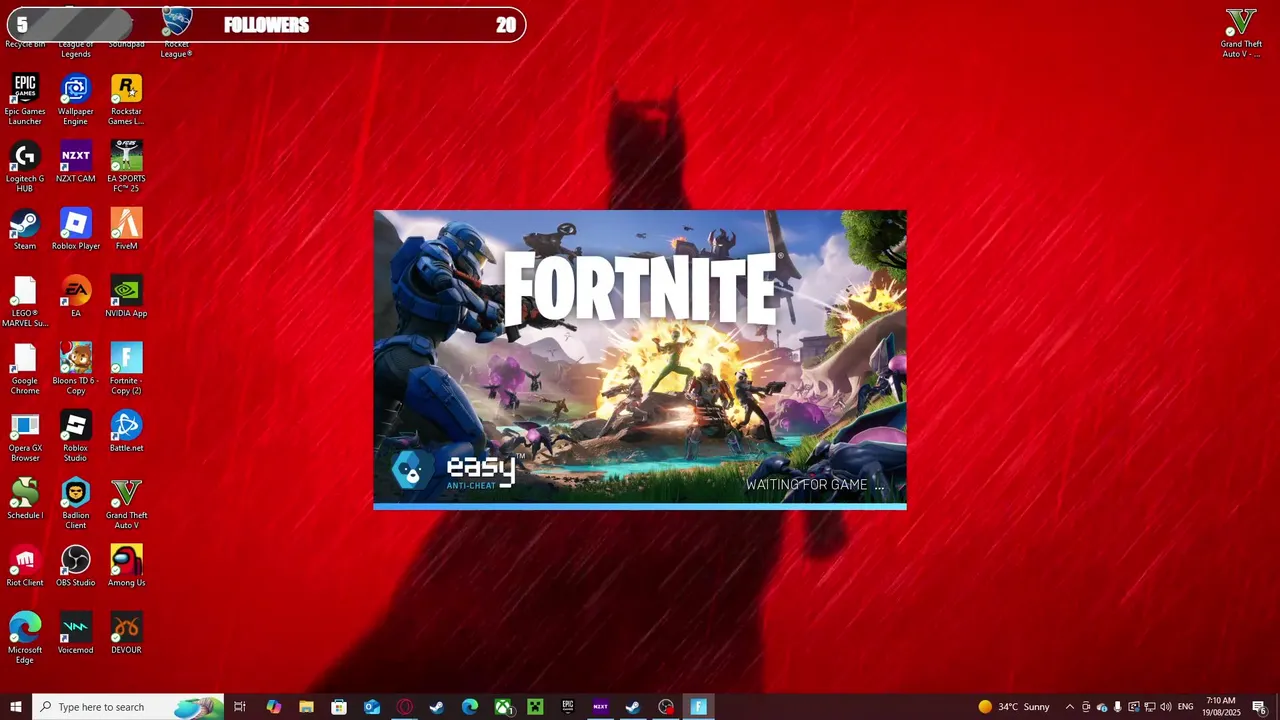This screenshot has width=1280, height=720.
Task: Open the Windows Start menu
Action: (16, 707)
